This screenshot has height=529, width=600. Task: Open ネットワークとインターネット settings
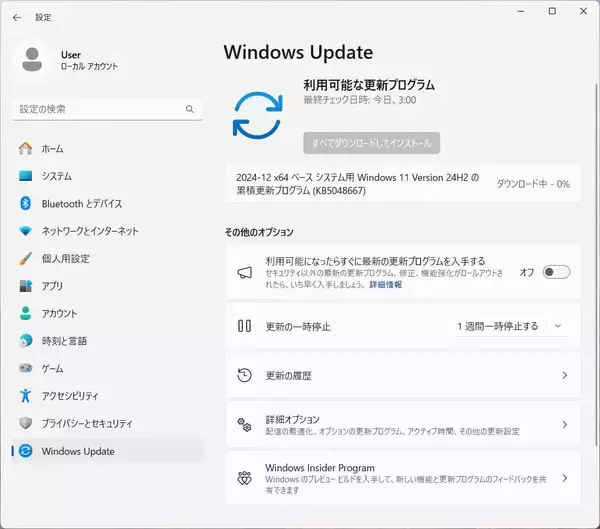click(x=108, y=231)
